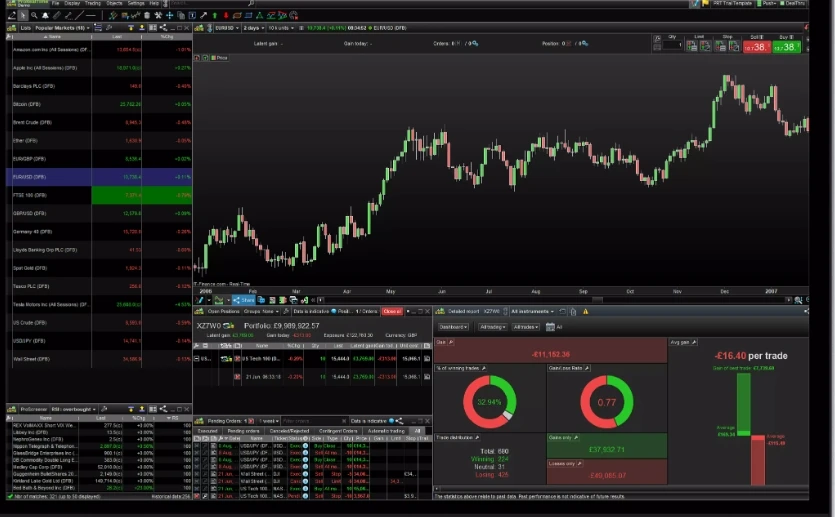Click the calendar icon next to All trades

(x=549, y=327)
